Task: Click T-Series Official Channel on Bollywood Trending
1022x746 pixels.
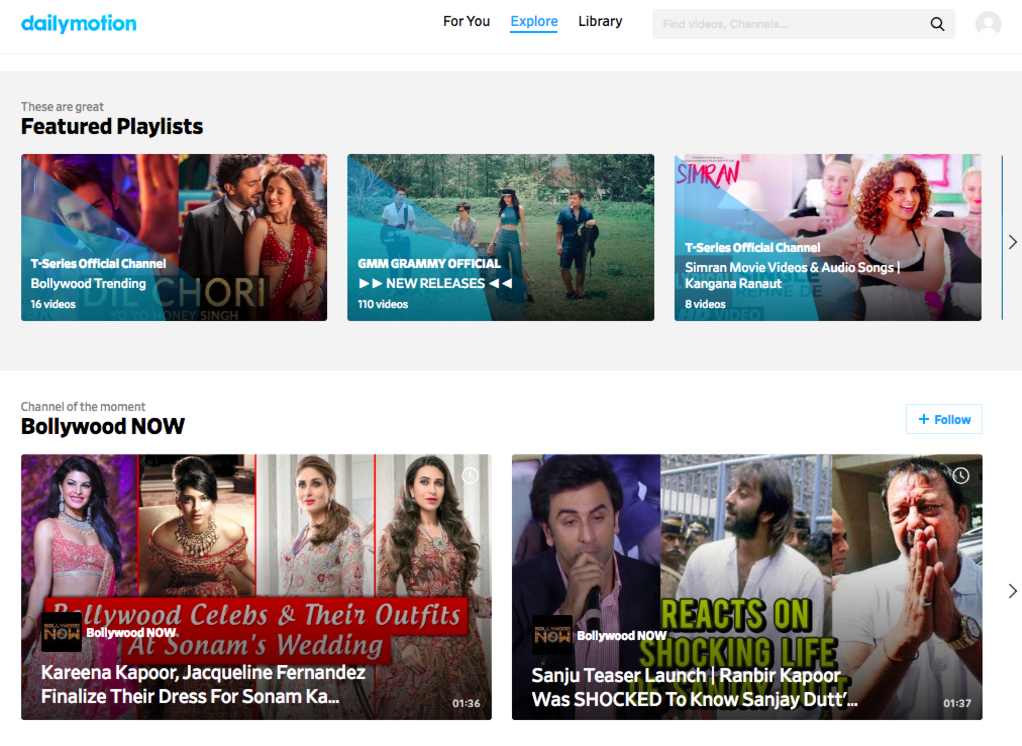Action: coord(98,263)
